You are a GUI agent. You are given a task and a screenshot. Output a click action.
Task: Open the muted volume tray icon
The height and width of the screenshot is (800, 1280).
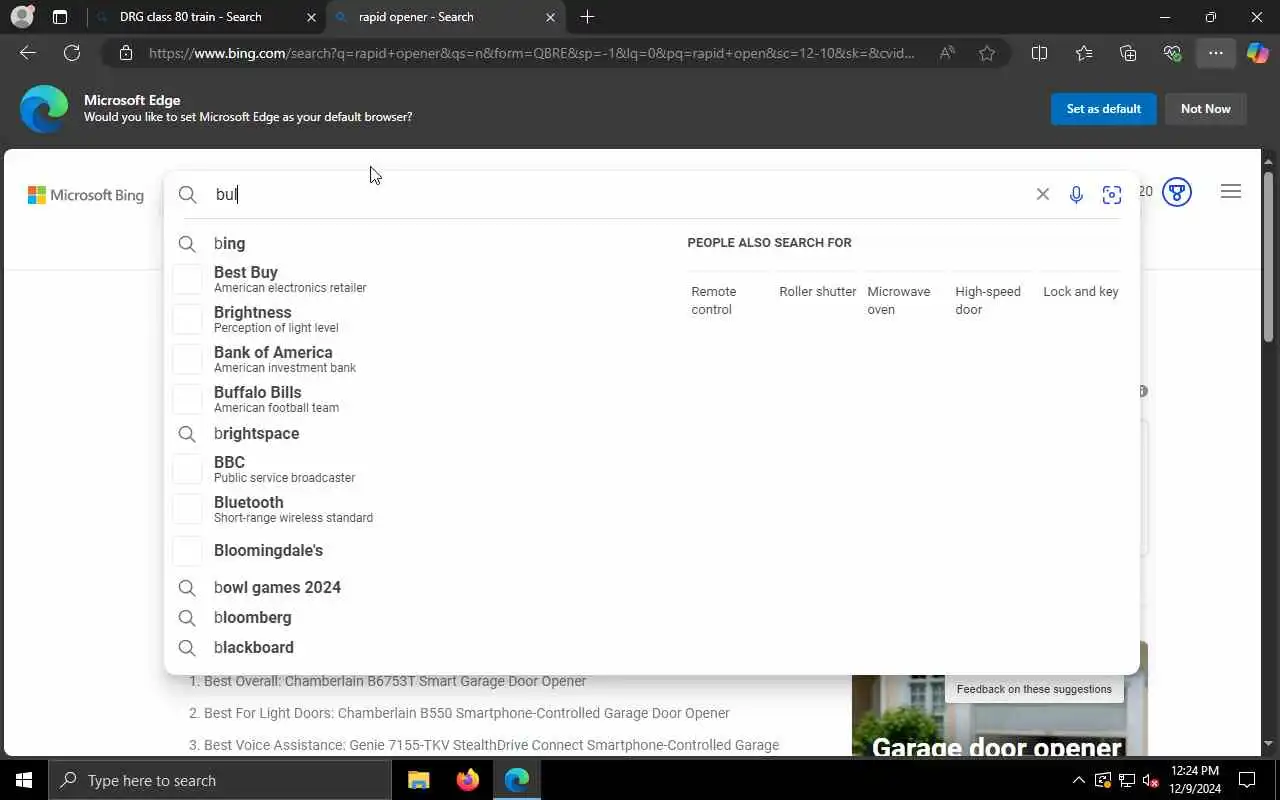point(1150,780)
